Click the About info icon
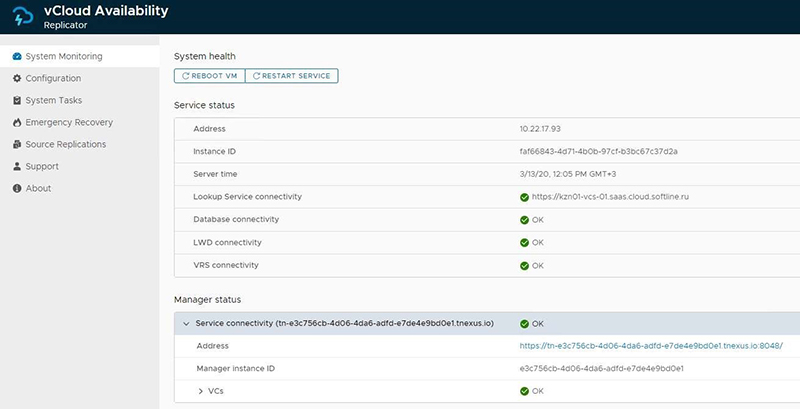800x409 pixels. 17,188
